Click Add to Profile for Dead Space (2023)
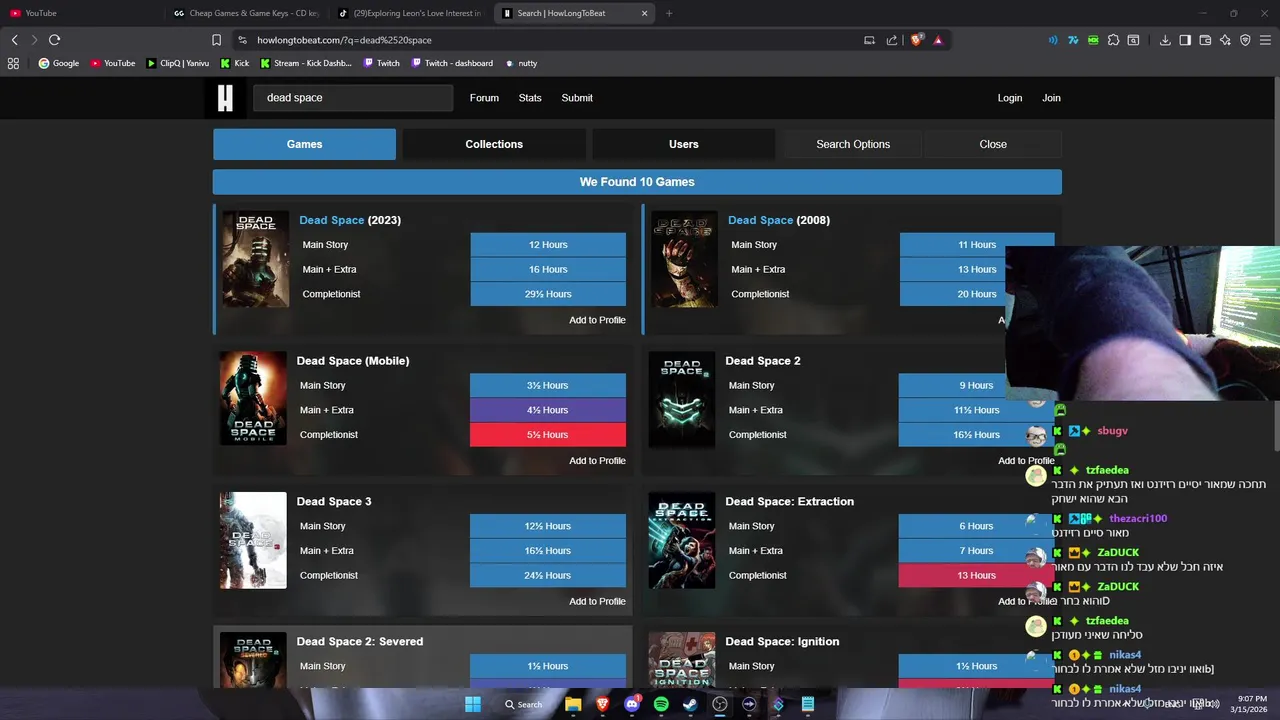The image size is (1280, 720). click(x=597, y=320)
